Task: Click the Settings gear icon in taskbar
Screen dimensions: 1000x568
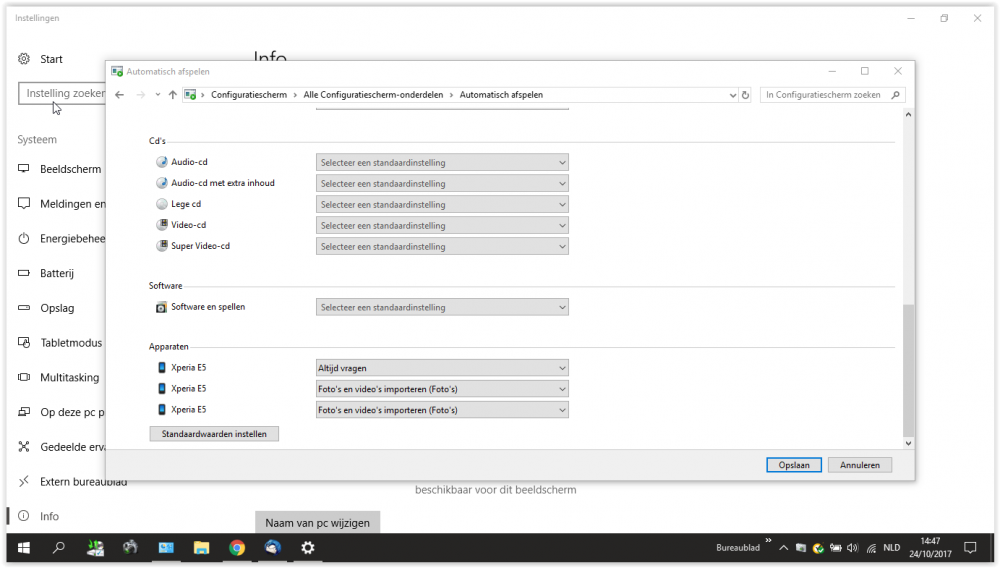Action: (308, 548)
